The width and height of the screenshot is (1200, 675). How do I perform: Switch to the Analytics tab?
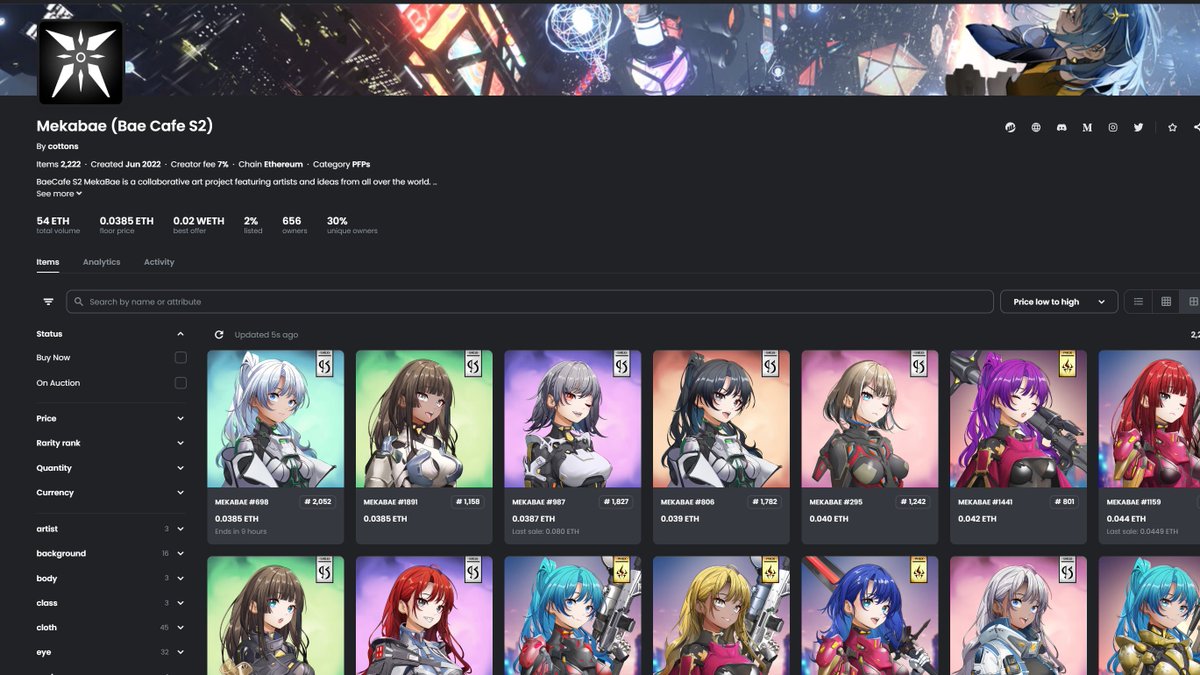pos(102,262)
